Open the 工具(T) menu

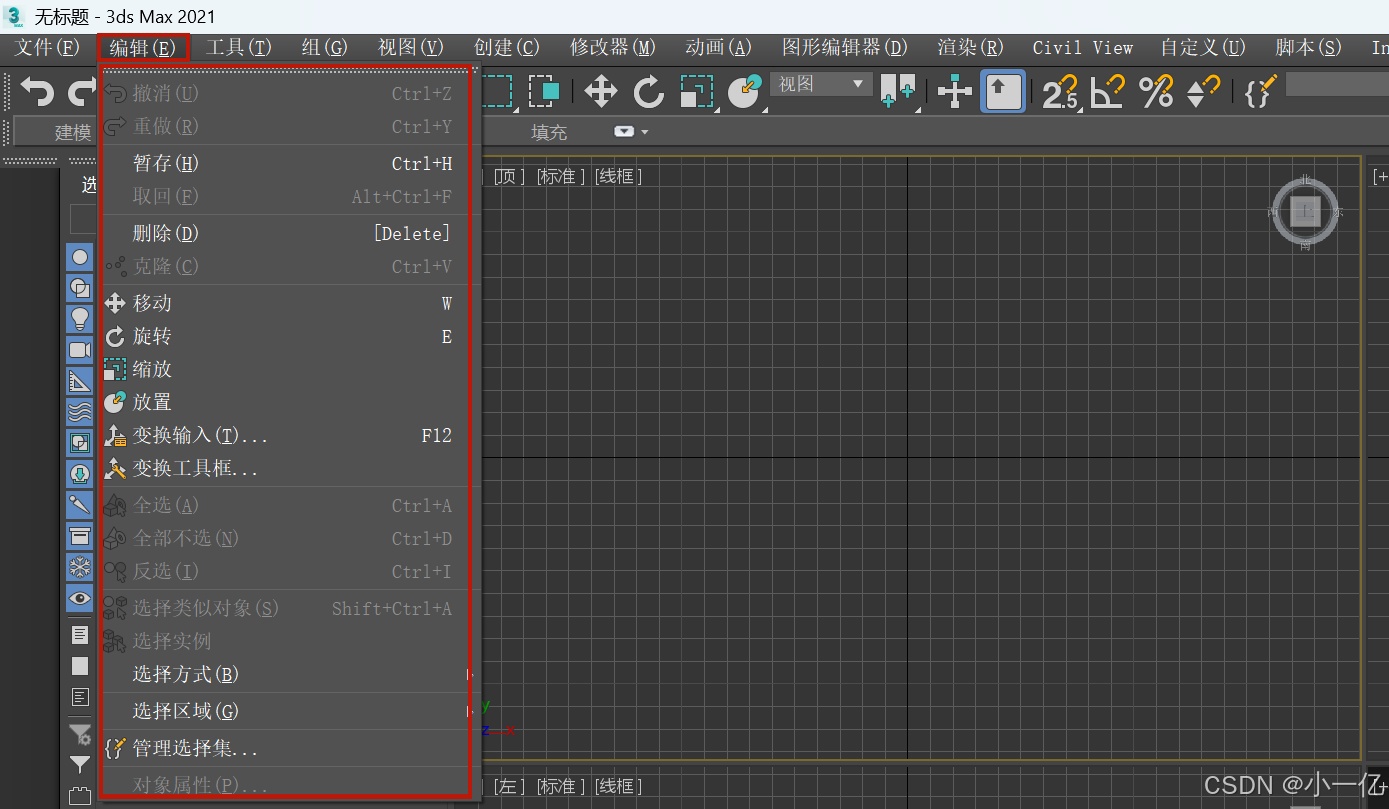click(239, 47)
